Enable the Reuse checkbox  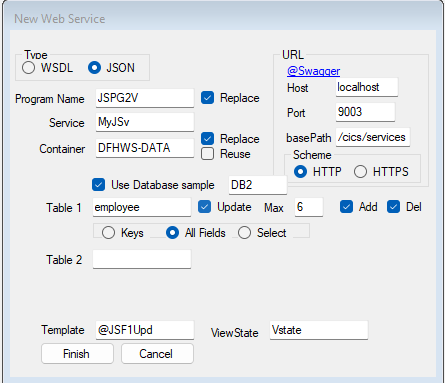tap(207, 154)
